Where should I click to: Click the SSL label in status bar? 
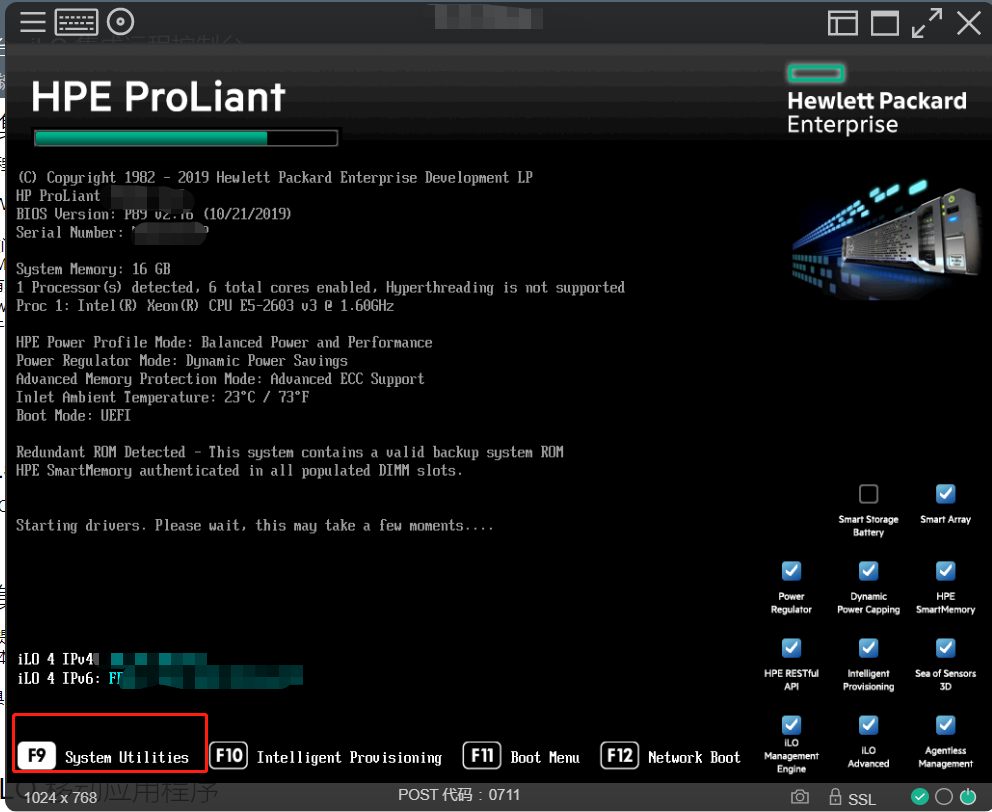point(862,799)
